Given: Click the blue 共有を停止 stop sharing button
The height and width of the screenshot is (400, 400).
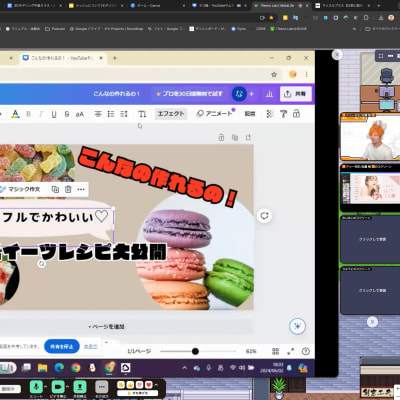Looking at the screenshot, I should pos(62,347).
